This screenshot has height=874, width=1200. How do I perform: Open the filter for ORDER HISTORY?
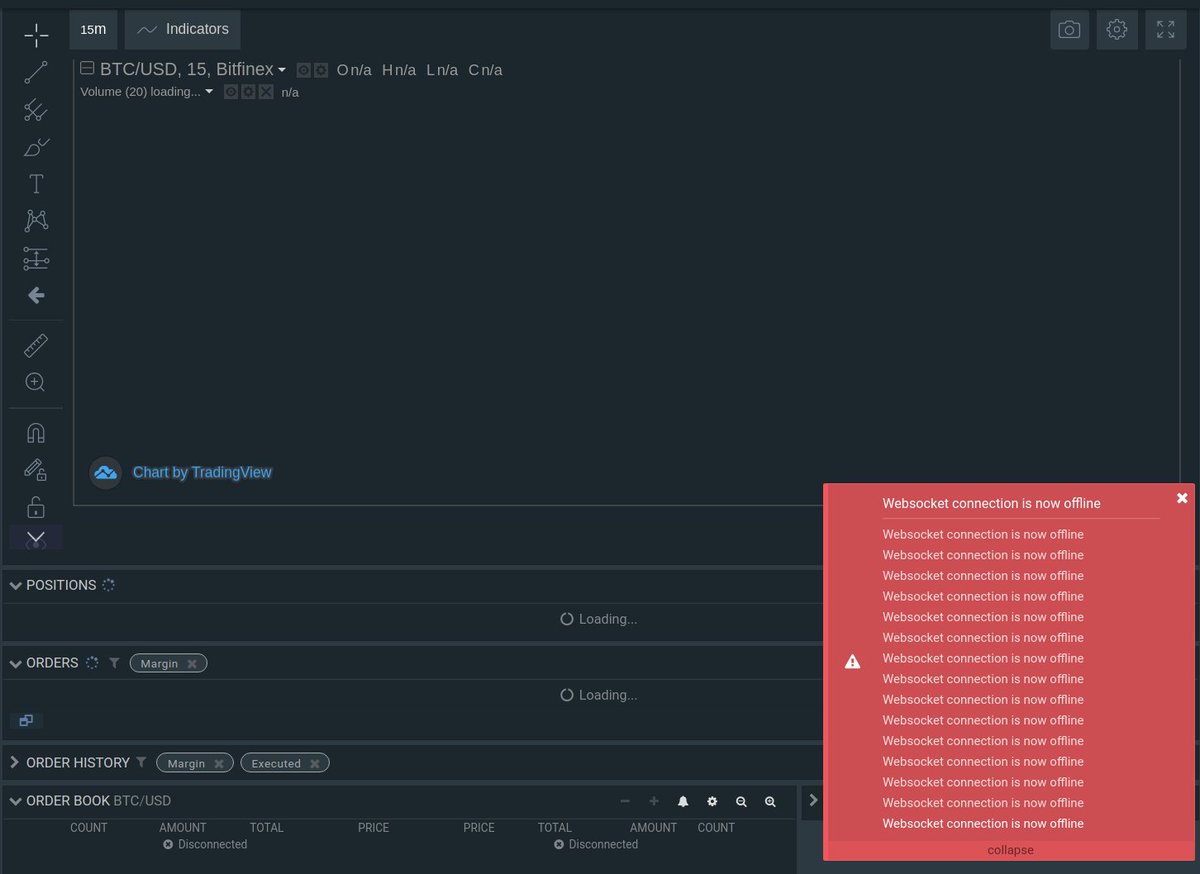[x=141, y=762]
